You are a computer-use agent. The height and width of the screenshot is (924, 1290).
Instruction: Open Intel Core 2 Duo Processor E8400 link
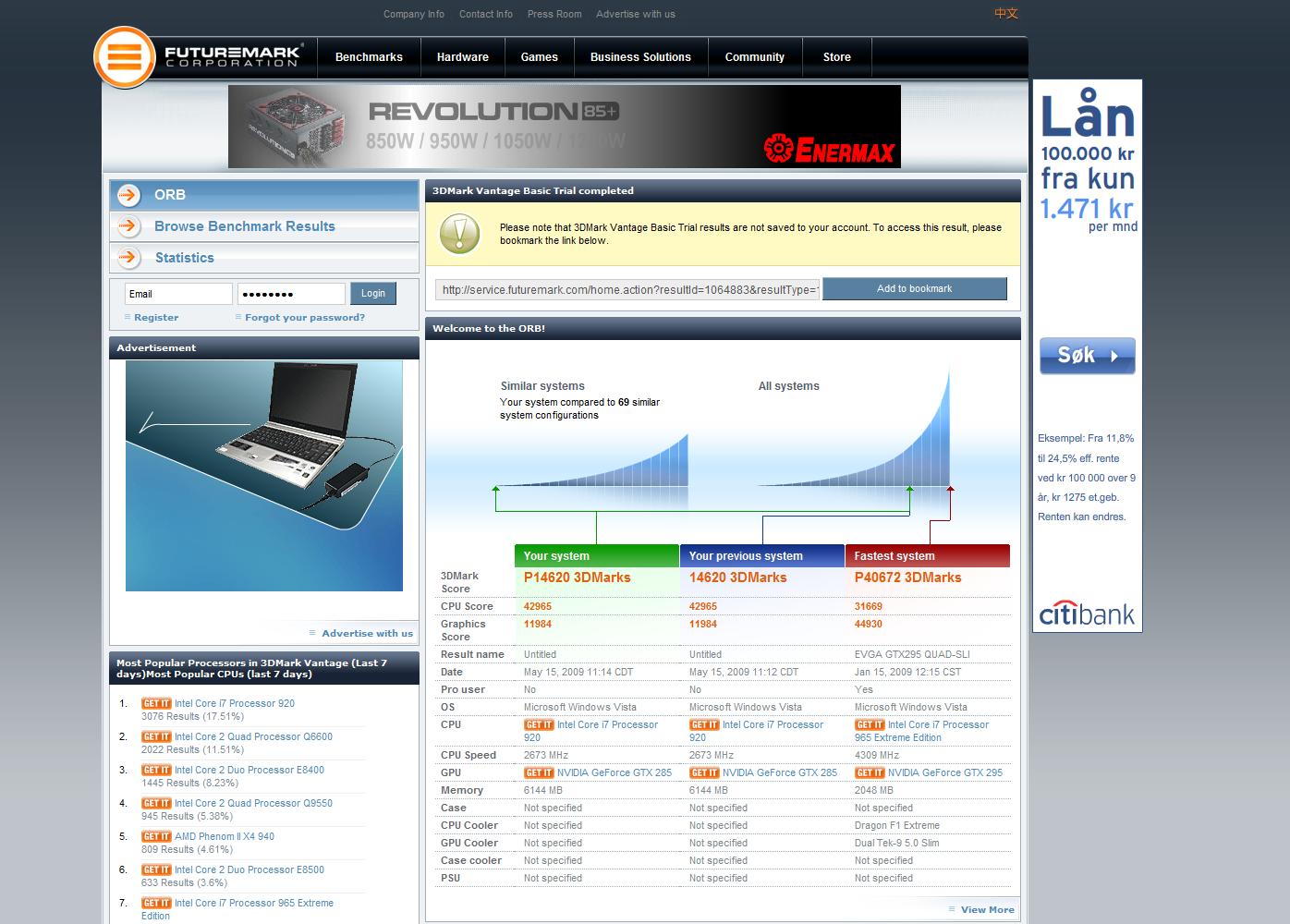pyautogui.click(x=249, y=770)
